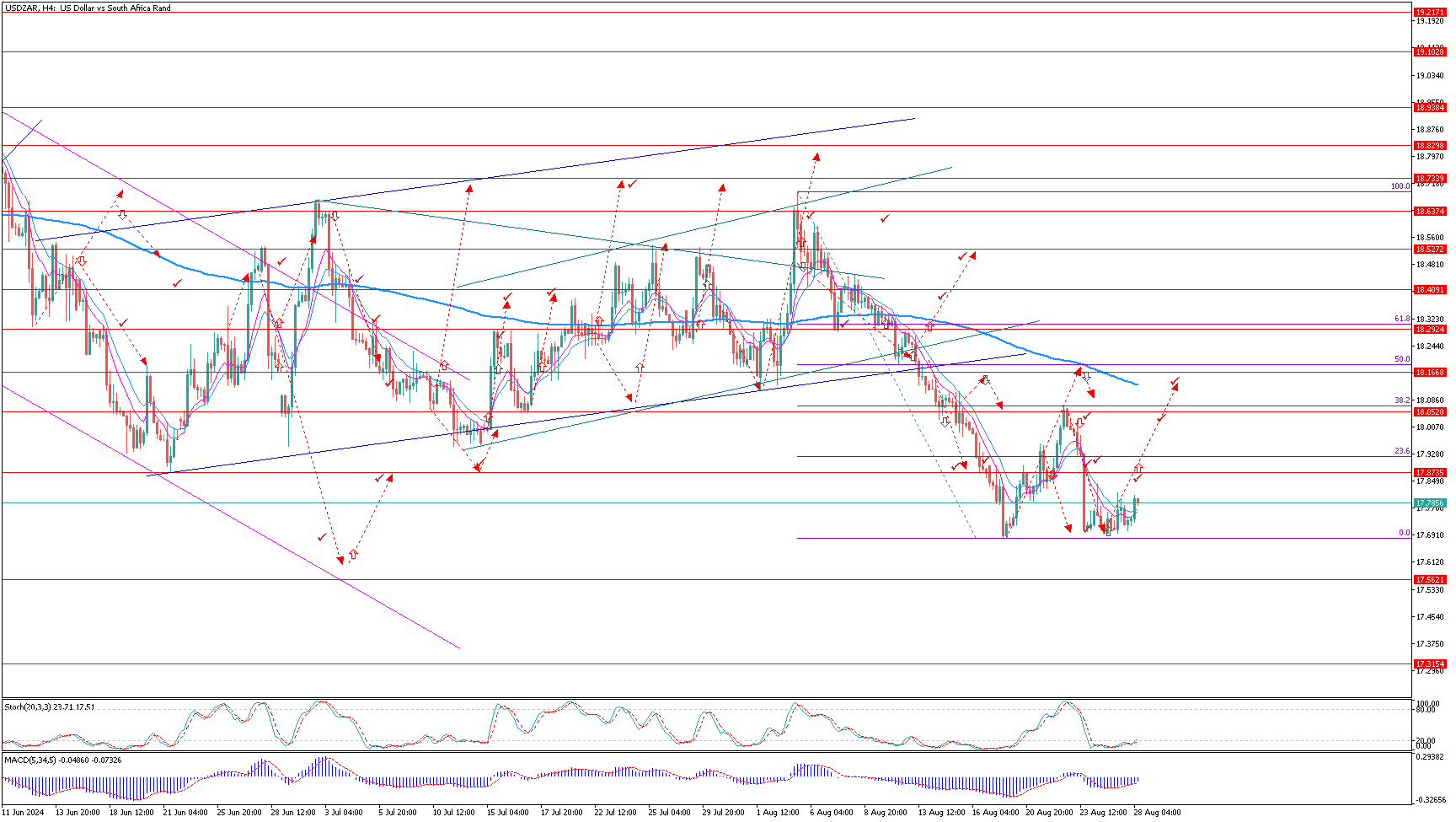Click the 17.3154 red price level label

point(1430,664)
